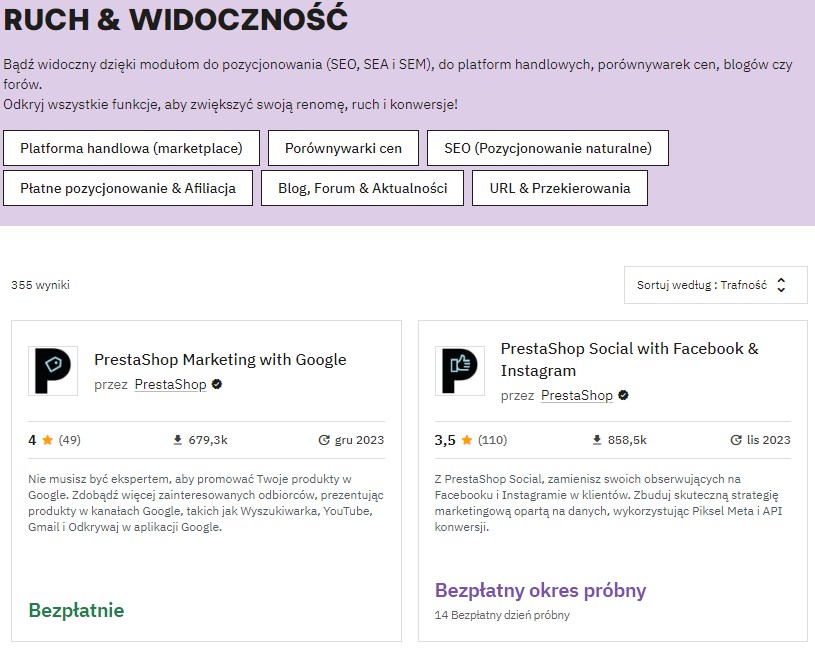This screenshot has width=815, height=648.
Task: Click the Płatne pozycjonowanie & Afiliacja button
Action: pyautogui.click(x=128, y=187)
